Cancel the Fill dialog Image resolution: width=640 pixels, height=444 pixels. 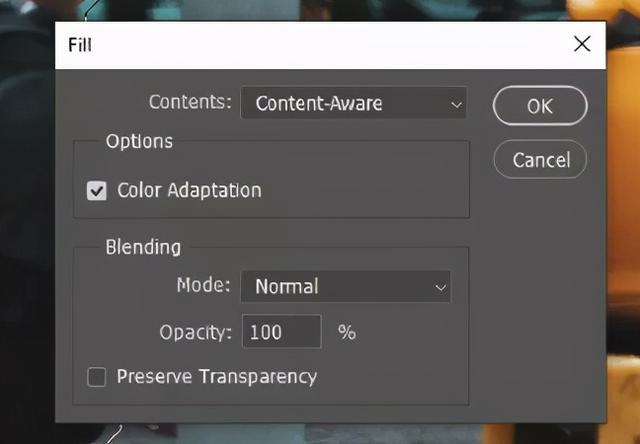[x=540, y=160]
